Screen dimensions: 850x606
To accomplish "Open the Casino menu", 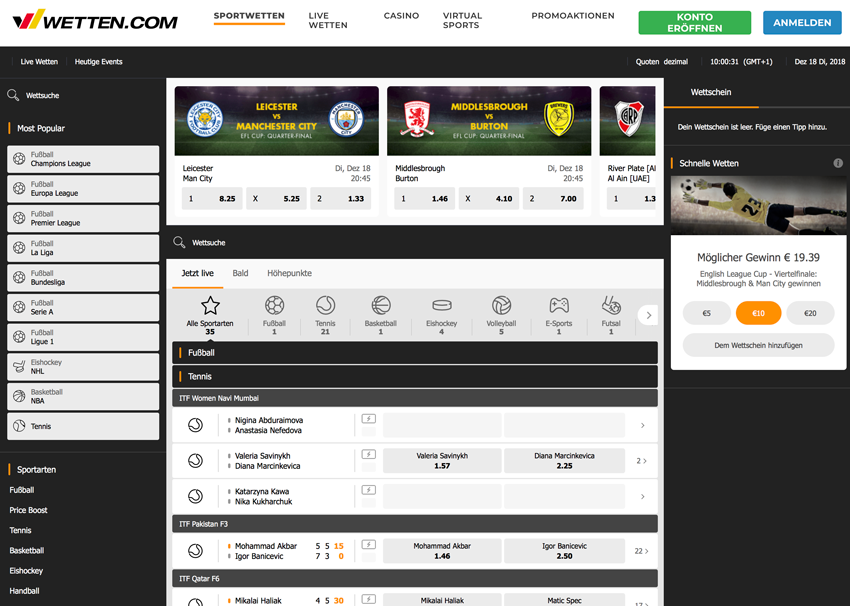I will (401, 16).
